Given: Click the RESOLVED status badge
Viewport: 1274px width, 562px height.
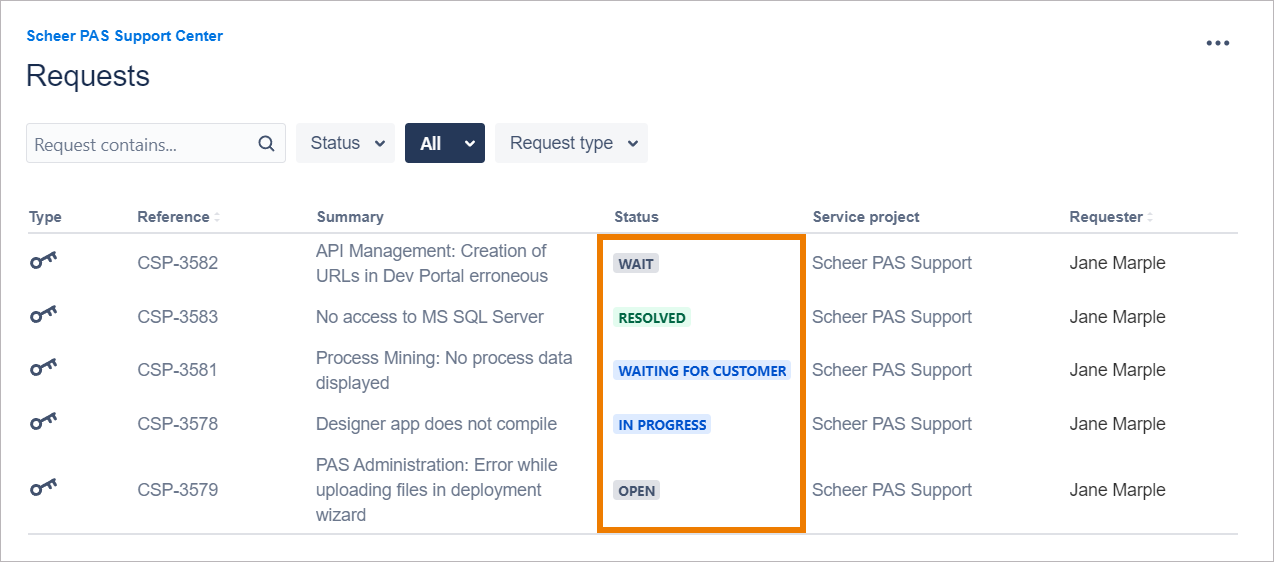Looking at the screenshot, I should coord(652,318).
